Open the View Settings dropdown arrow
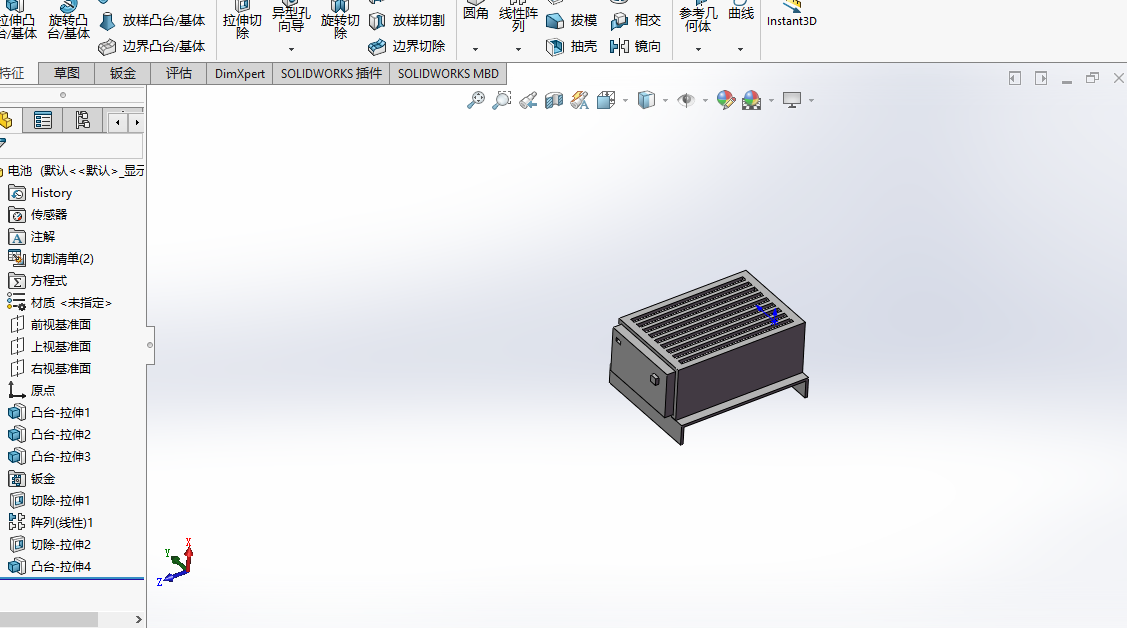 pyautogui.click(x=811, y=101)
